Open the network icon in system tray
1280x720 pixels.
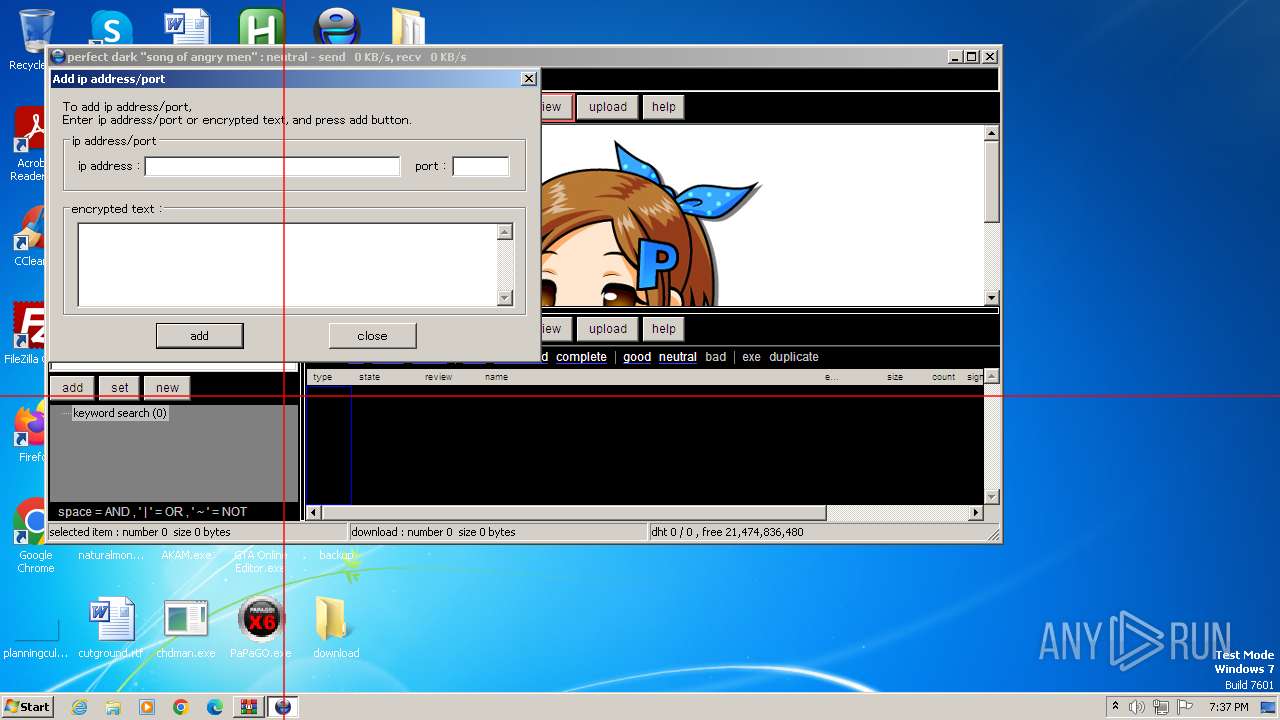[x=1161, y=707]
